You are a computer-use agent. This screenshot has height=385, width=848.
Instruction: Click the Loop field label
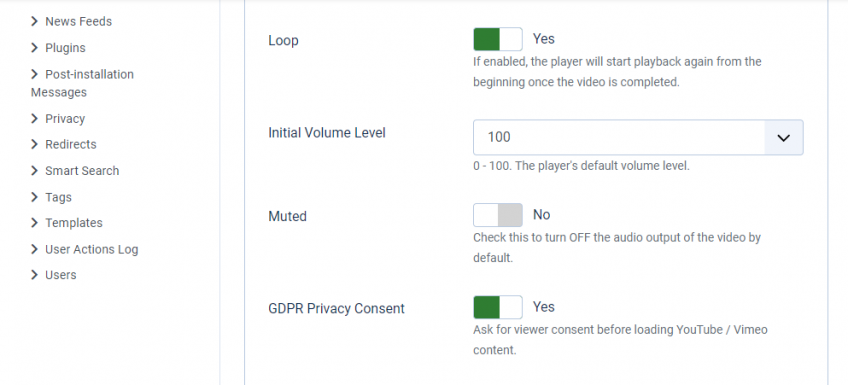[x=283, y=41]
